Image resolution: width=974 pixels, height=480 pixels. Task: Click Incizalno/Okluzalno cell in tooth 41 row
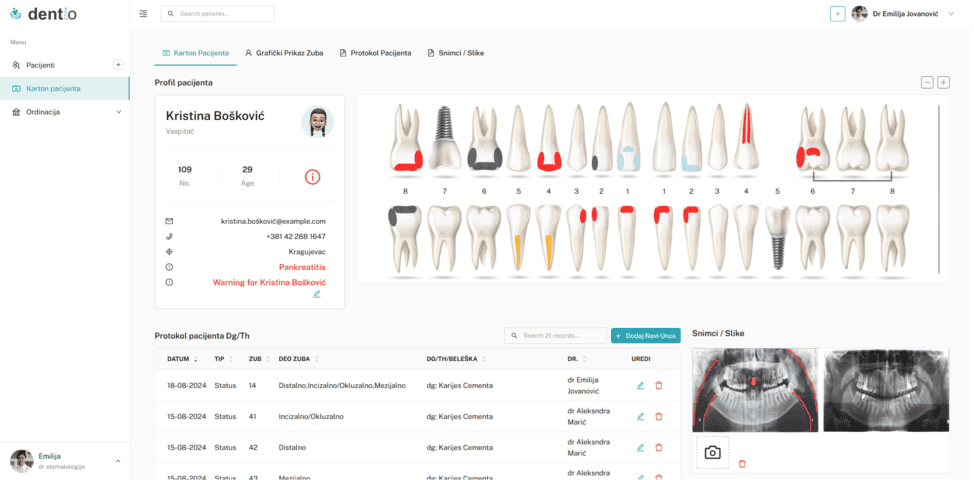pos(311,417)
